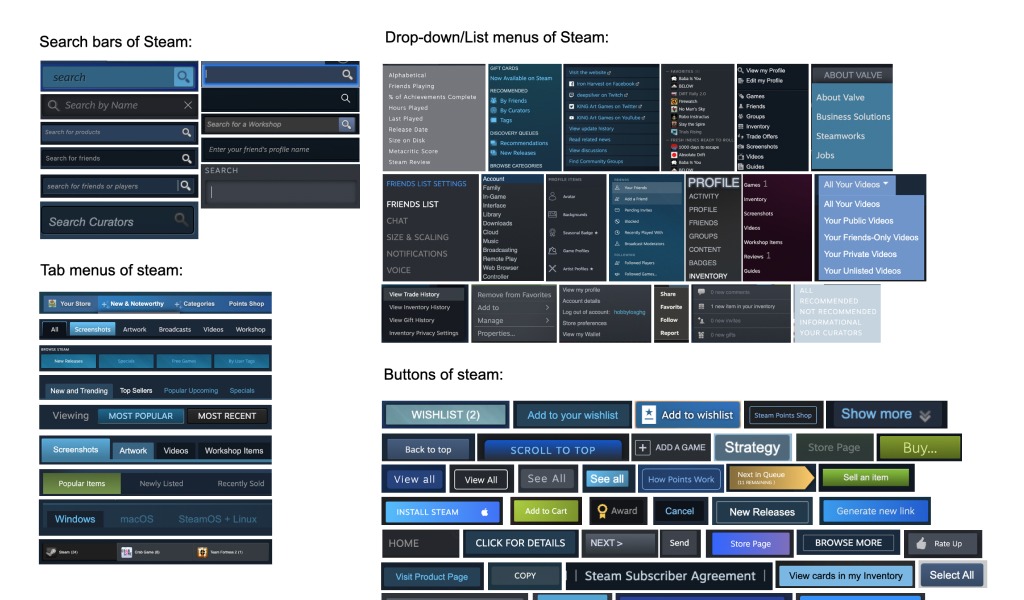This screenshot has width=1024, height=600.
Task: Click double chevron on 'Show more' button
Action: (x=925, y=415)
